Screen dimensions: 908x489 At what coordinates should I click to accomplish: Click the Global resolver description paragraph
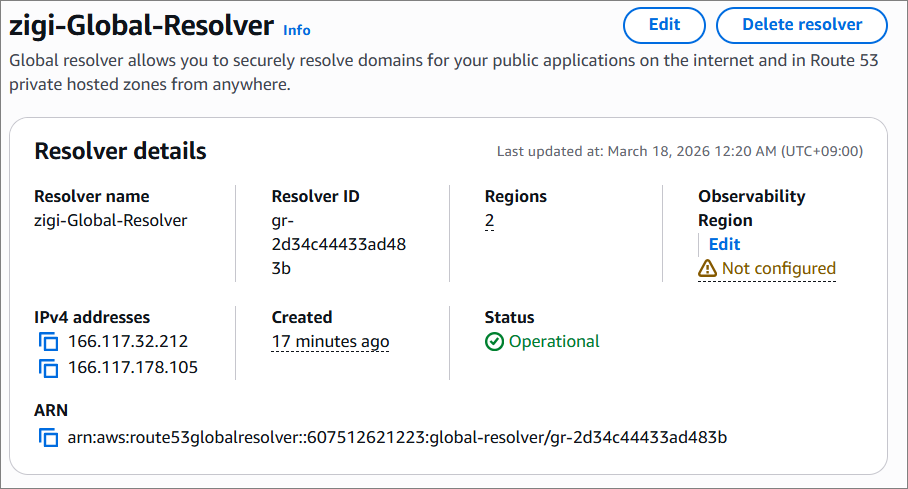point(444,72)
